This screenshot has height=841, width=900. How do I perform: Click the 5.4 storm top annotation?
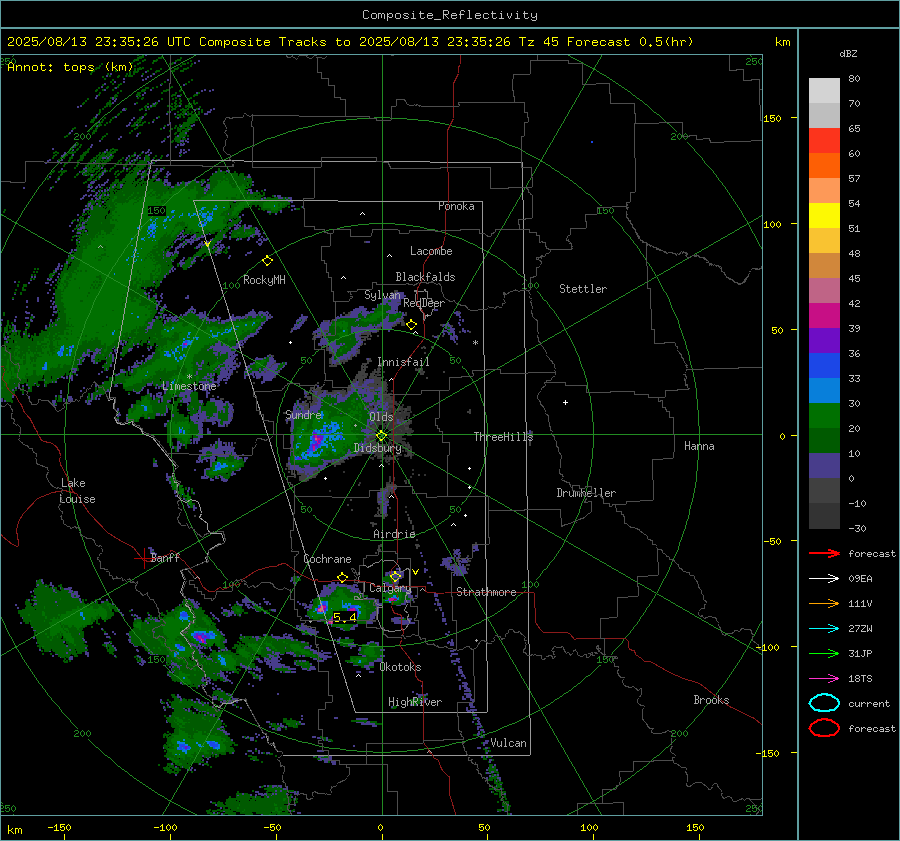click(344, 618)
